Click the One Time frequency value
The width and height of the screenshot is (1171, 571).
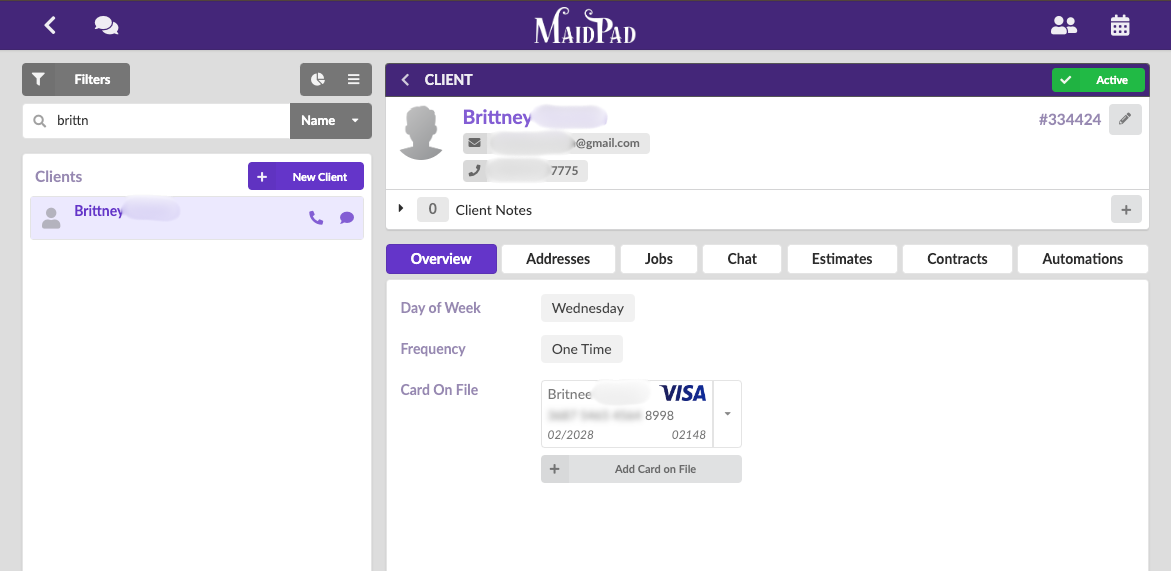(582, 349)
